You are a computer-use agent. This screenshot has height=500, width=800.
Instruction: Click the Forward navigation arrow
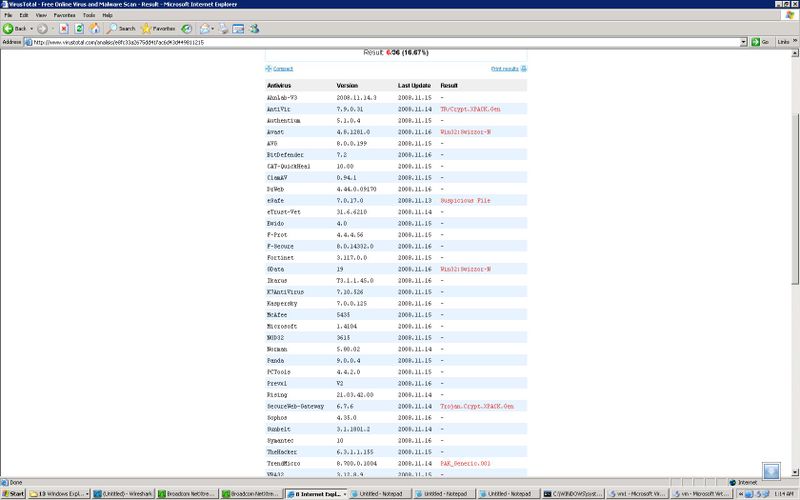(x=42, y=29)
